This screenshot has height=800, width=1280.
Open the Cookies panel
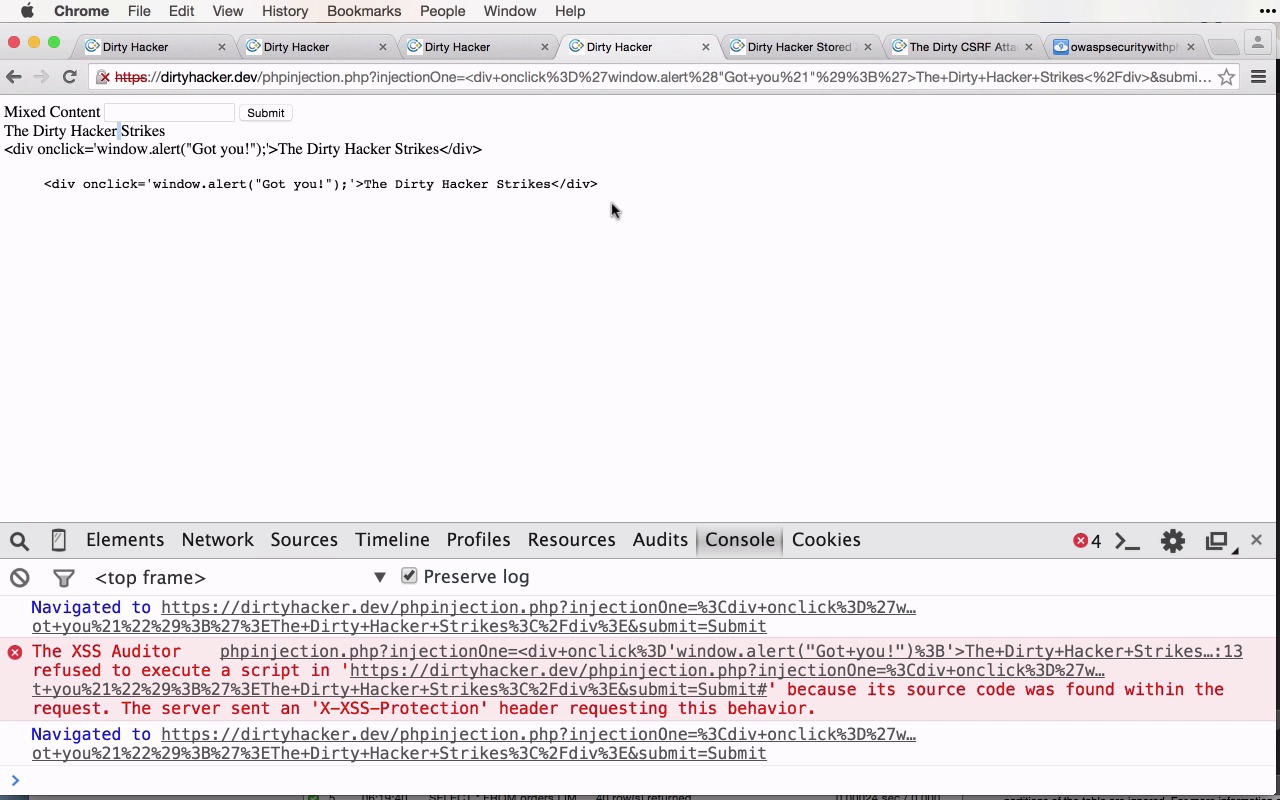tap(826, 540)
